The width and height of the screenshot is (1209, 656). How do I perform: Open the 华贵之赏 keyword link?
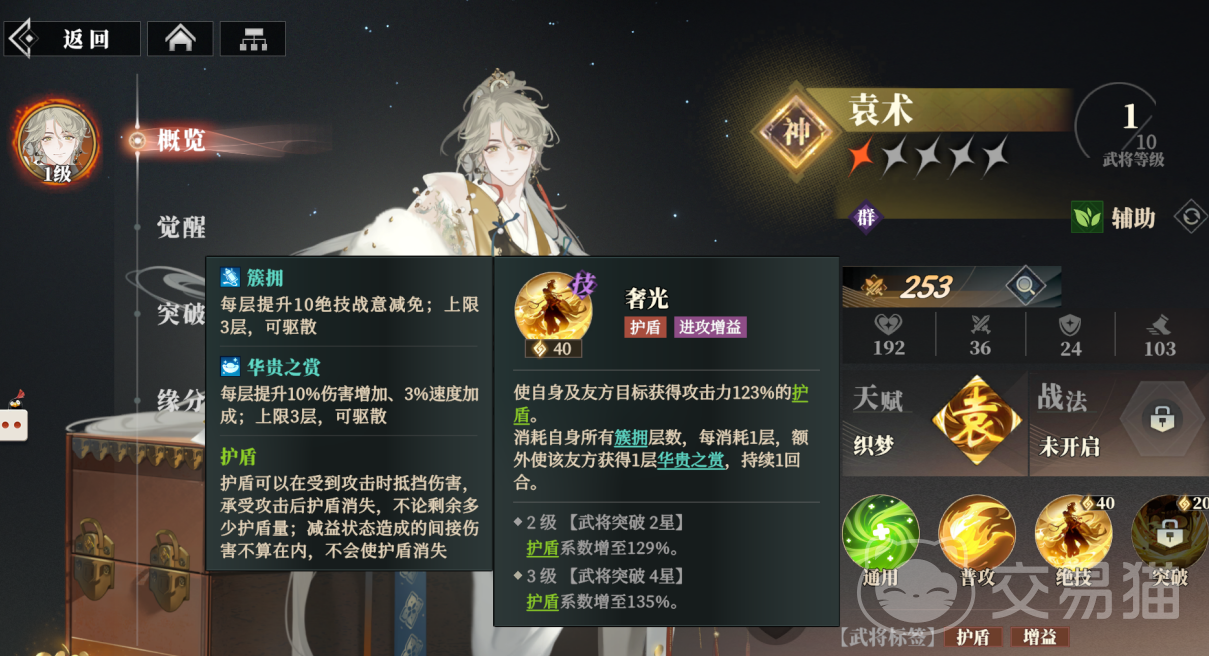coord(690,460)
